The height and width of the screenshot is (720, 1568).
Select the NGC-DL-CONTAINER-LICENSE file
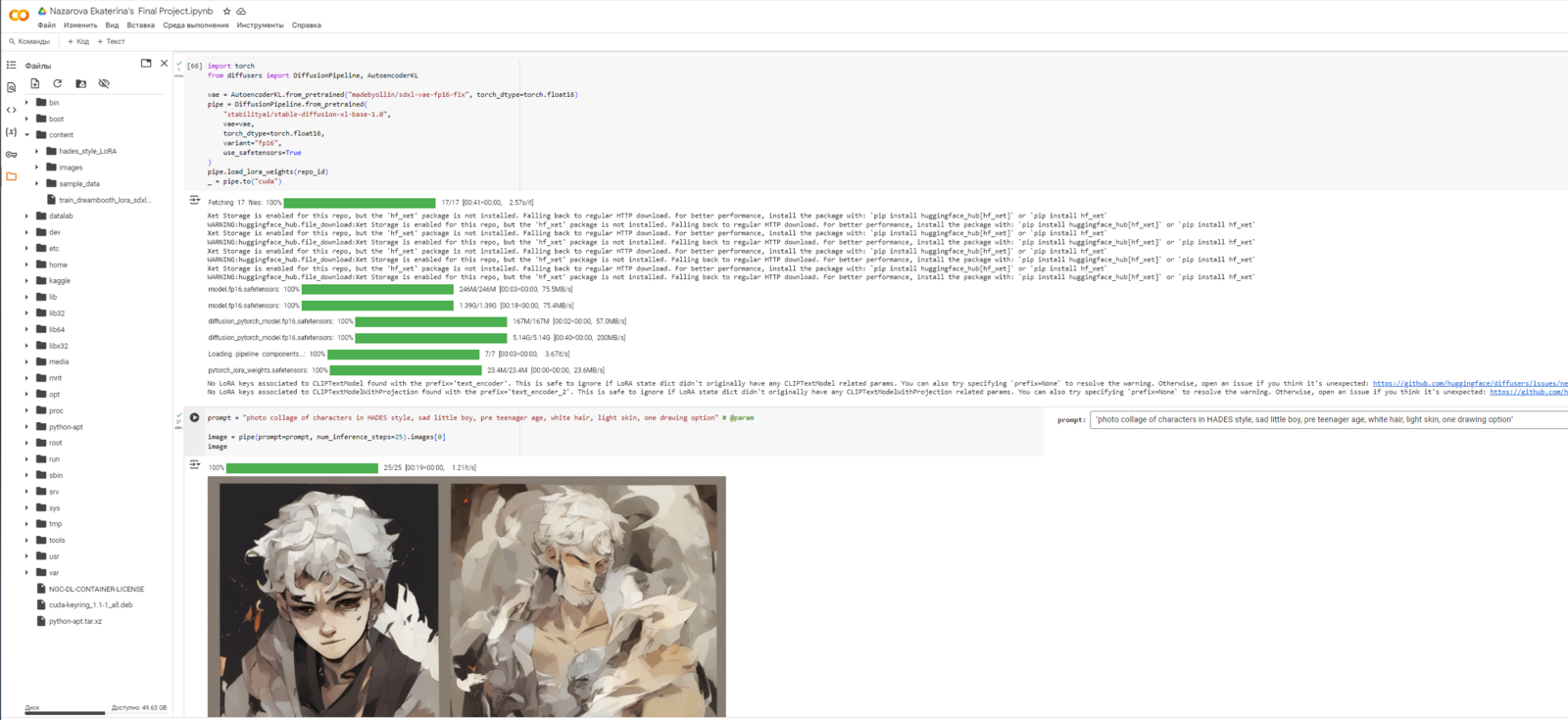(95, 589)
